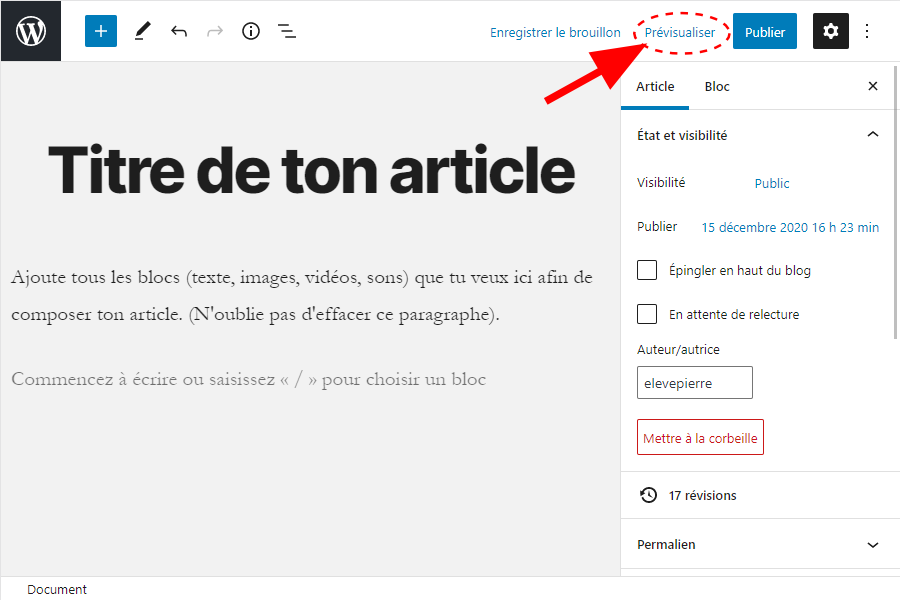Screen dimensions: 900x600
Task: Open the three-dot options menu
Action: [x=867, y=31]
